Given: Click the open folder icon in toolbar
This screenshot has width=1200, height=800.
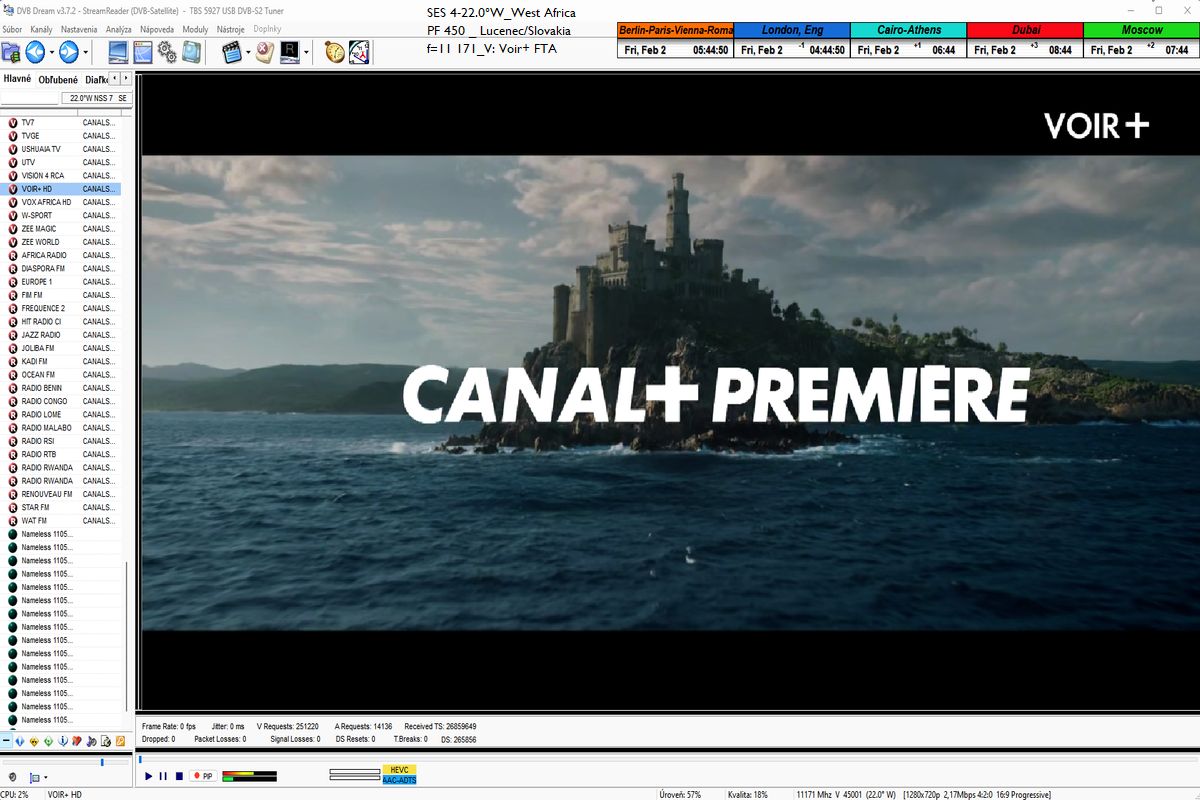Looking at the screenshot, I should point(11,52).
